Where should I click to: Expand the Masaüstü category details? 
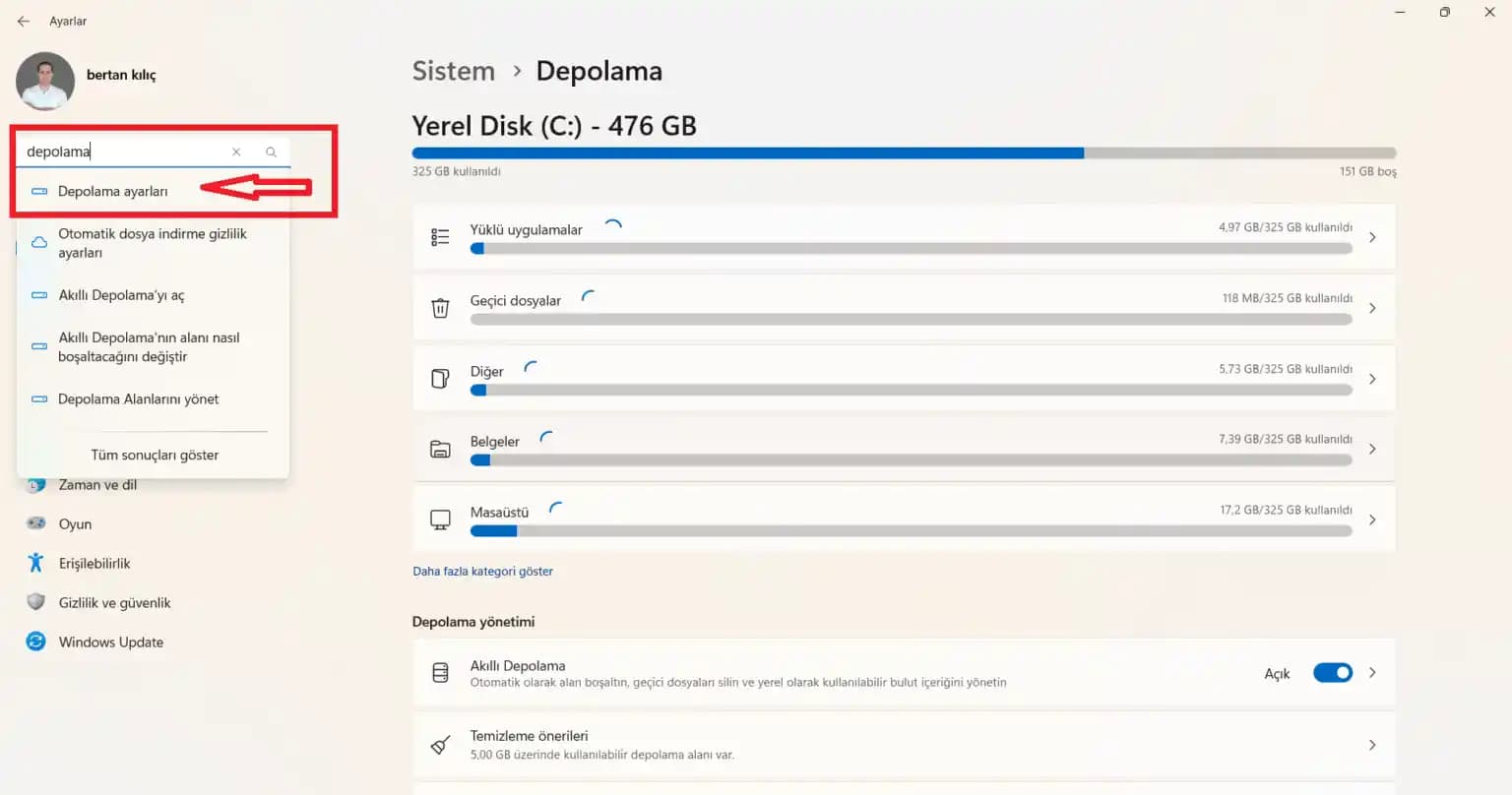1372,519
